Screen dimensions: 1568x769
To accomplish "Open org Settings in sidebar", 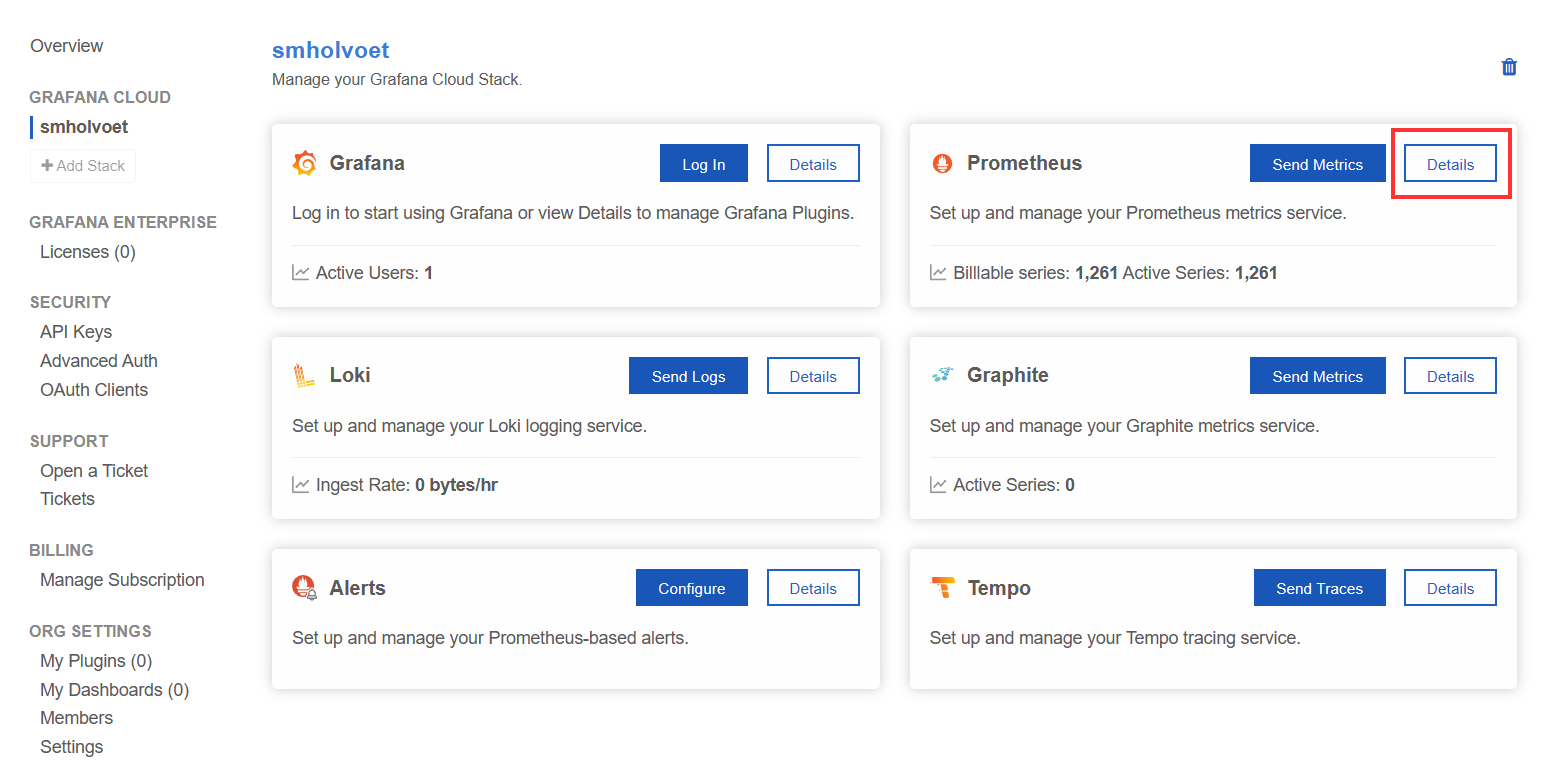I will pos(71,747).
